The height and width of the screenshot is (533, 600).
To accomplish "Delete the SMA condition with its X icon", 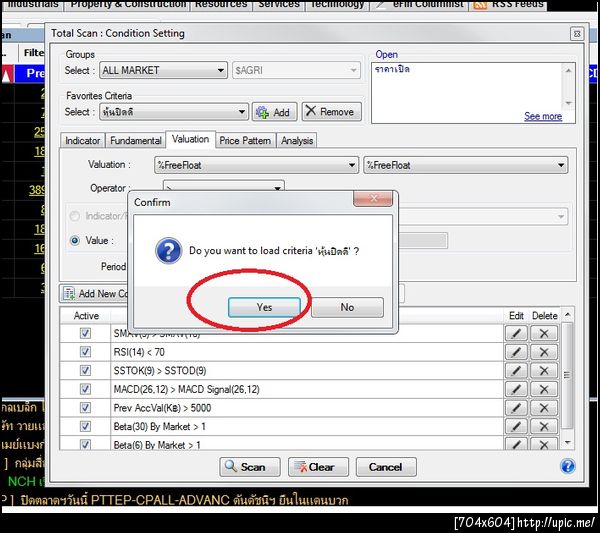I will tap(544, 333).
